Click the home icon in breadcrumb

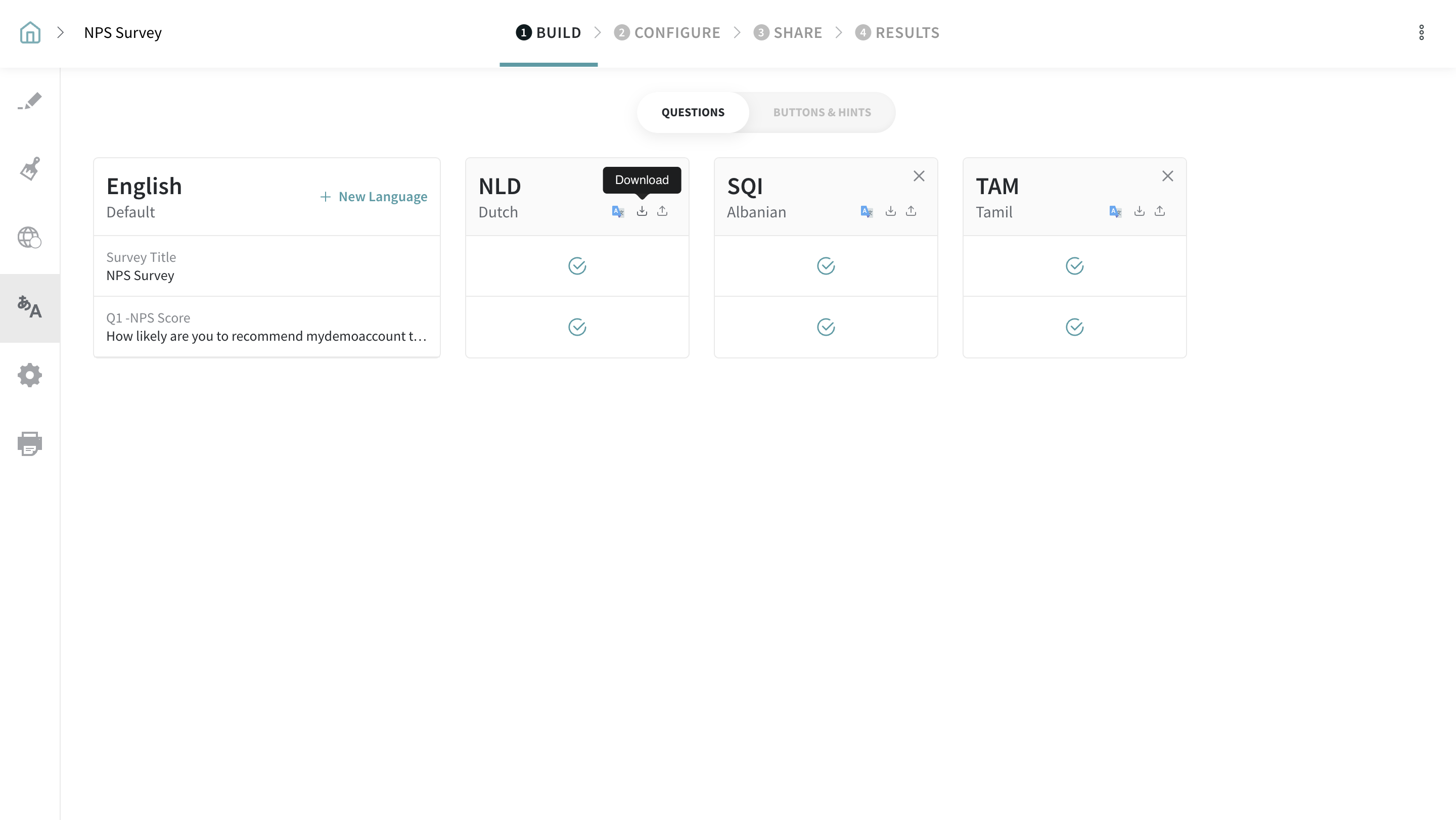coord(30,33)
